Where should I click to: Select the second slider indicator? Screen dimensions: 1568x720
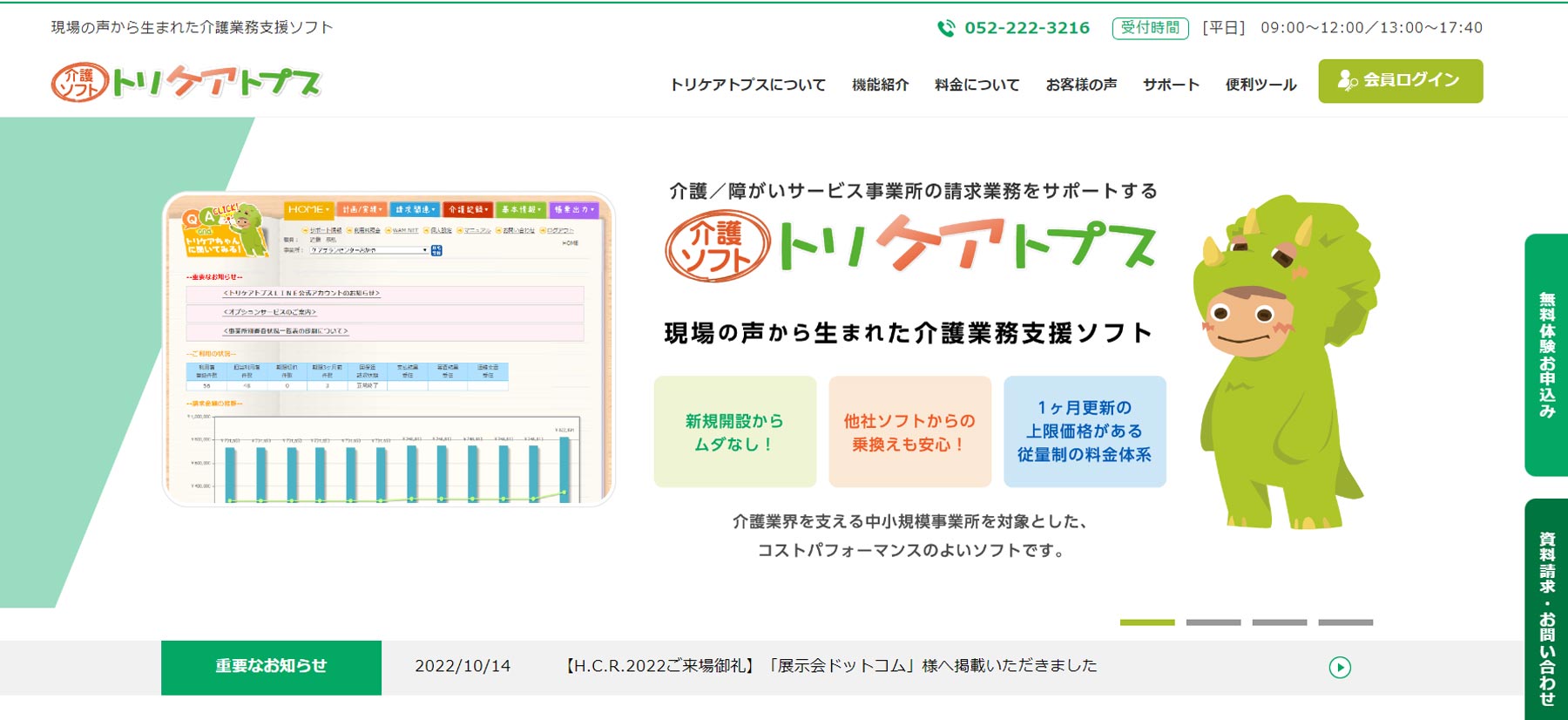tap(1213, 622)
